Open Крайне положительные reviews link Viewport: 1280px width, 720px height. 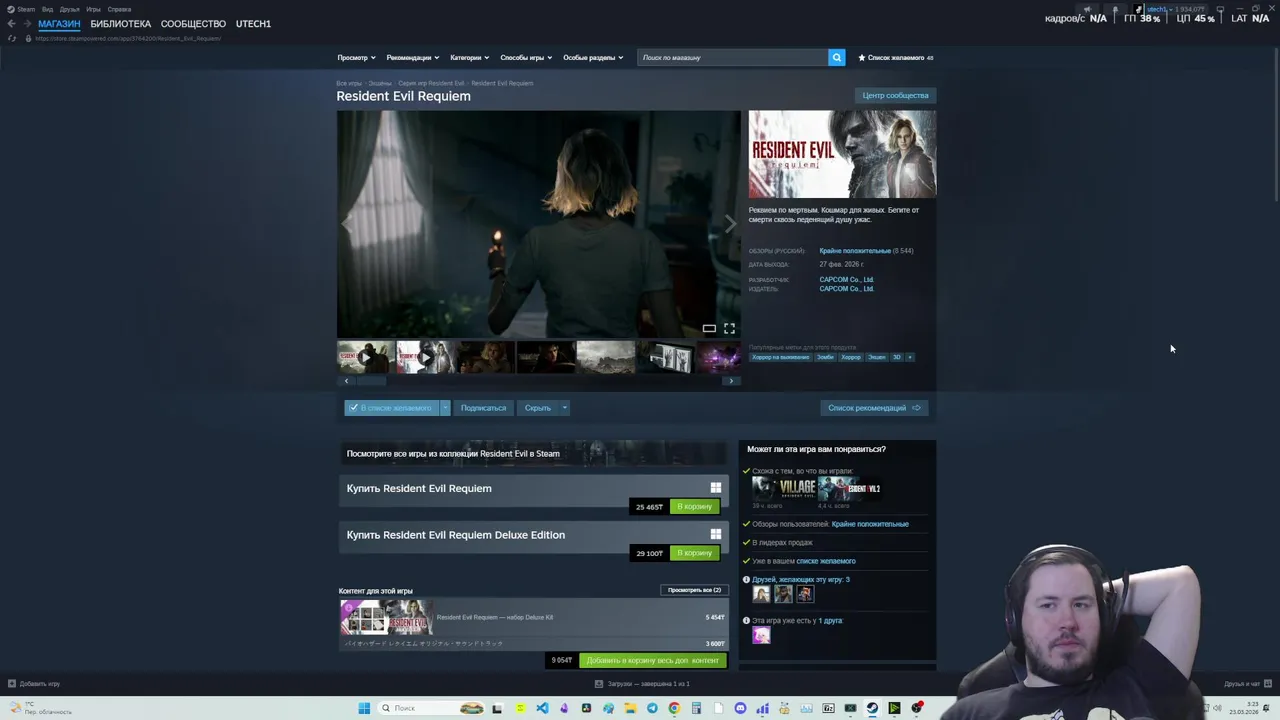pyautogui.click(x=854, y=251)
